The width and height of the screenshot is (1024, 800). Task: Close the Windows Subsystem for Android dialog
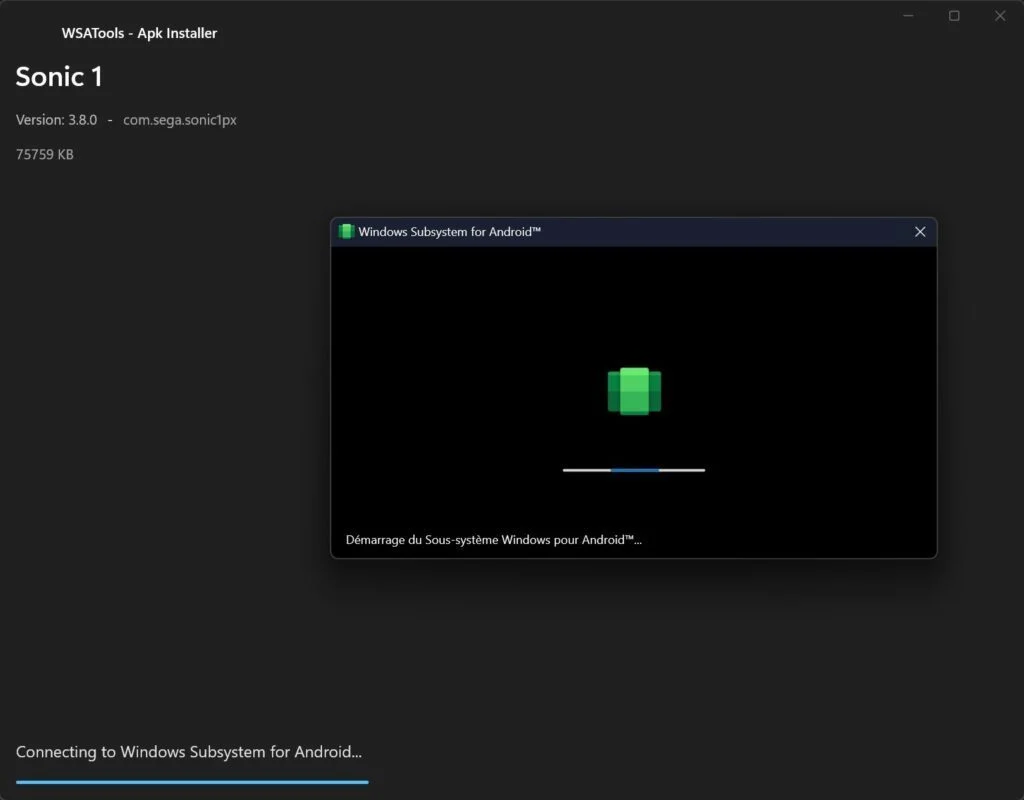[920, 232]
